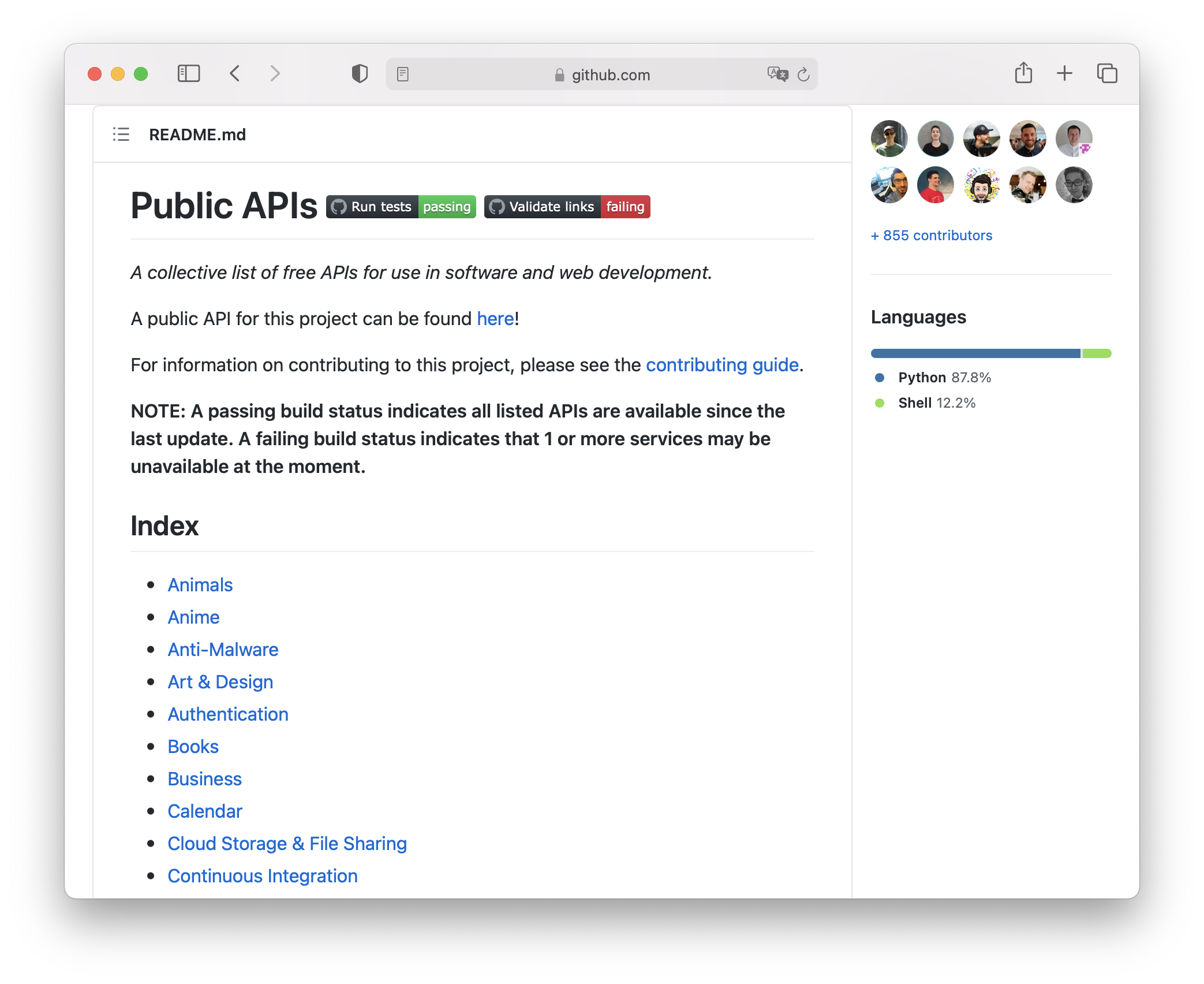Image resolution: width=1204 pixels, height=984 pixels.
Task: Click the forward navigation arrow
Action: [x=275, y=73]
